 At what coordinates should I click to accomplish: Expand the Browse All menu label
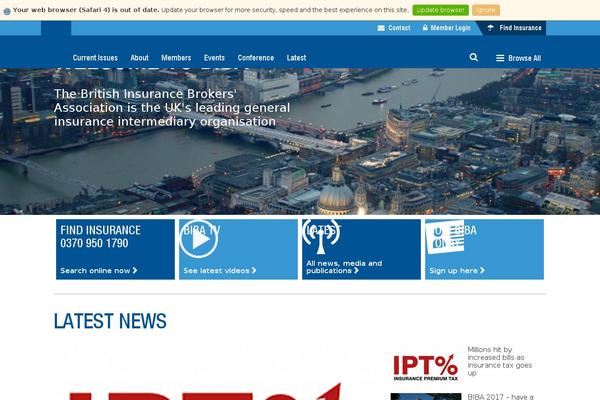pyautogui.click(x=524, y=58)
